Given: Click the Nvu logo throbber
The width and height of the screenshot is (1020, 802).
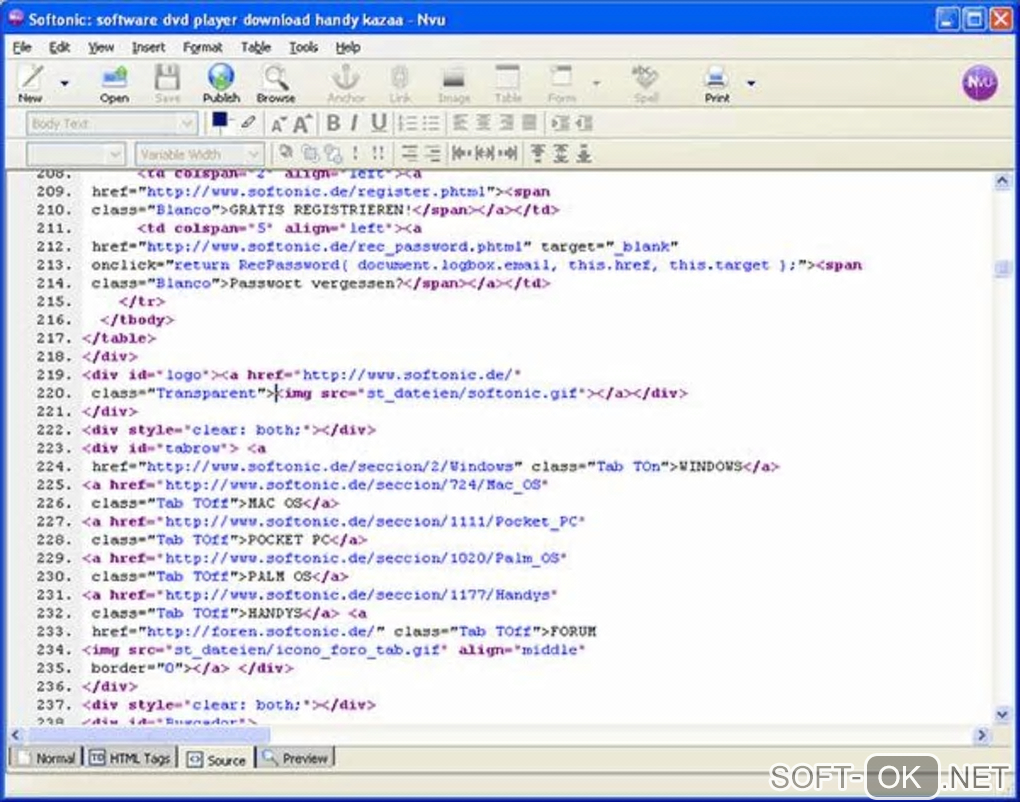Looking at the screenshot, I should coord(979,83).
